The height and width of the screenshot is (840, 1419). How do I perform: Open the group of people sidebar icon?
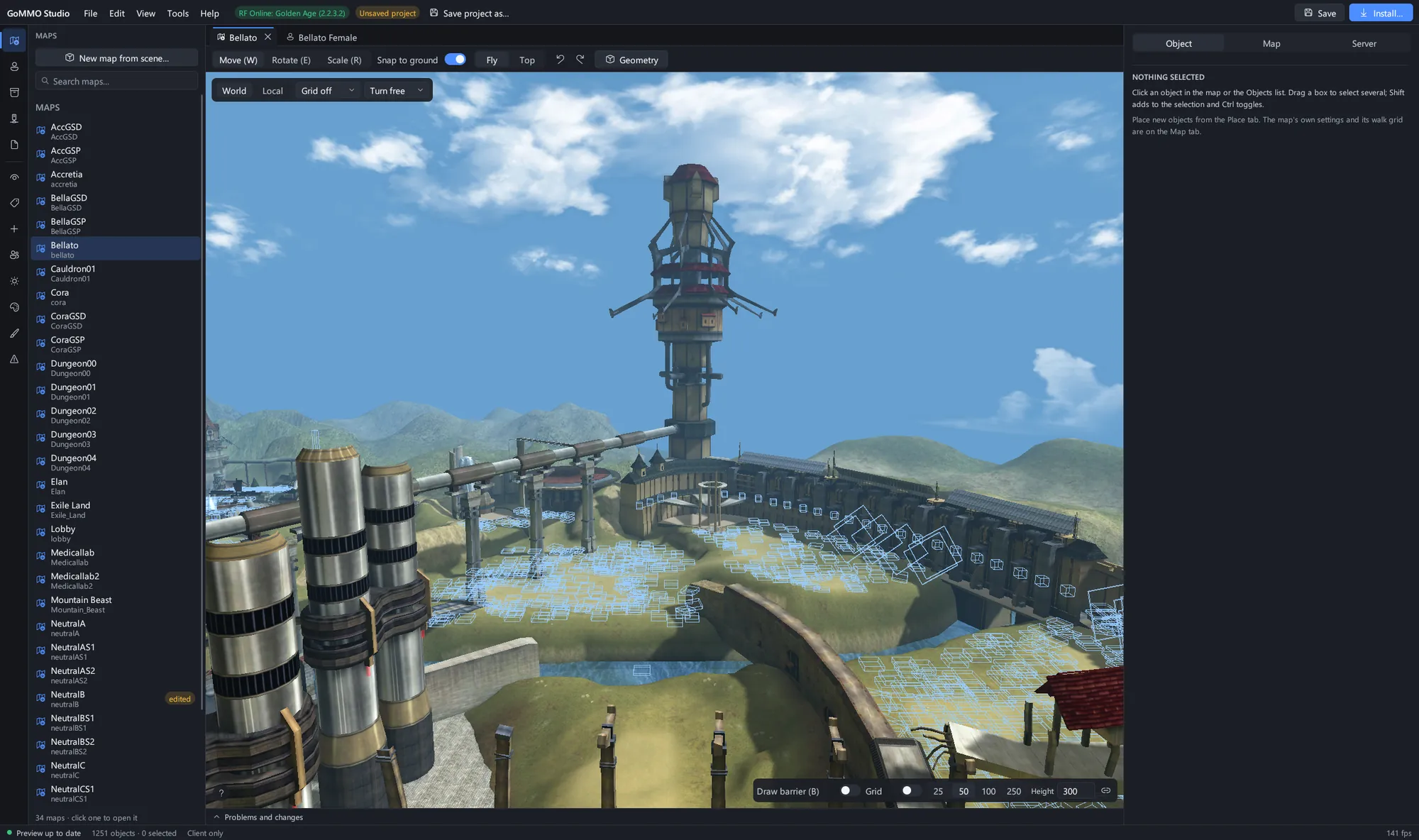pos(14,255)
